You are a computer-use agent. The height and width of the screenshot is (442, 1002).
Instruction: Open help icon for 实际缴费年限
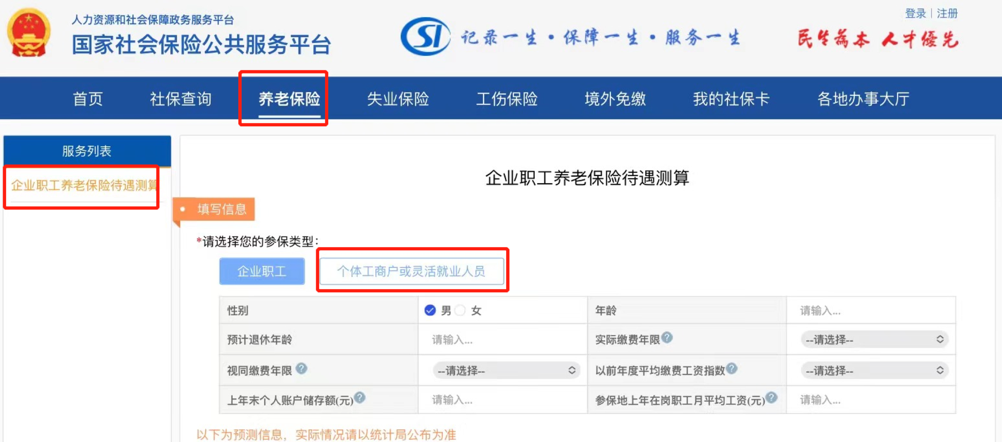667,337
